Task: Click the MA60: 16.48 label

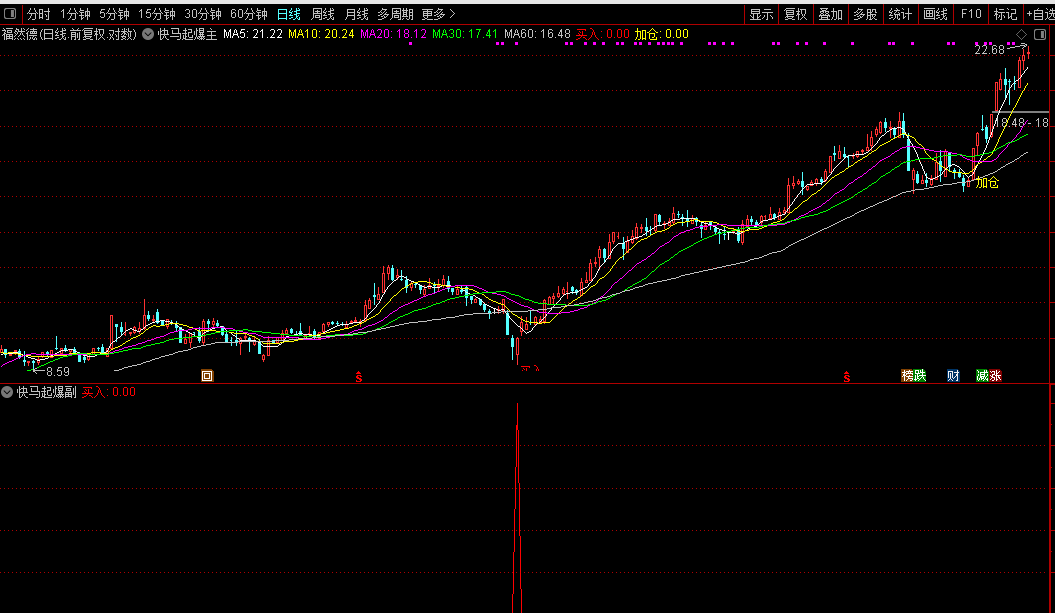Action: (537, 34)
